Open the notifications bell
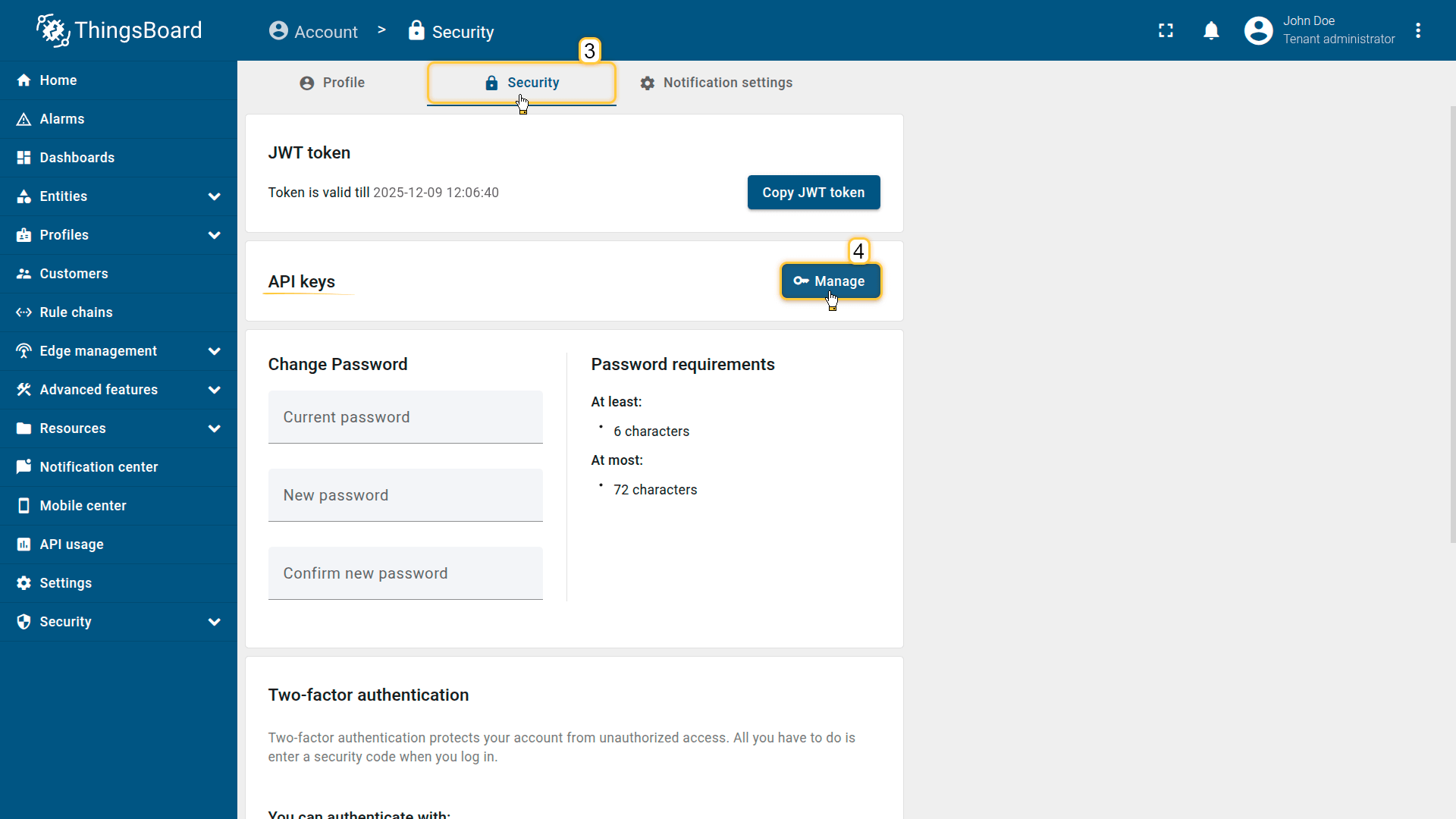 (x=1211, y=30)
